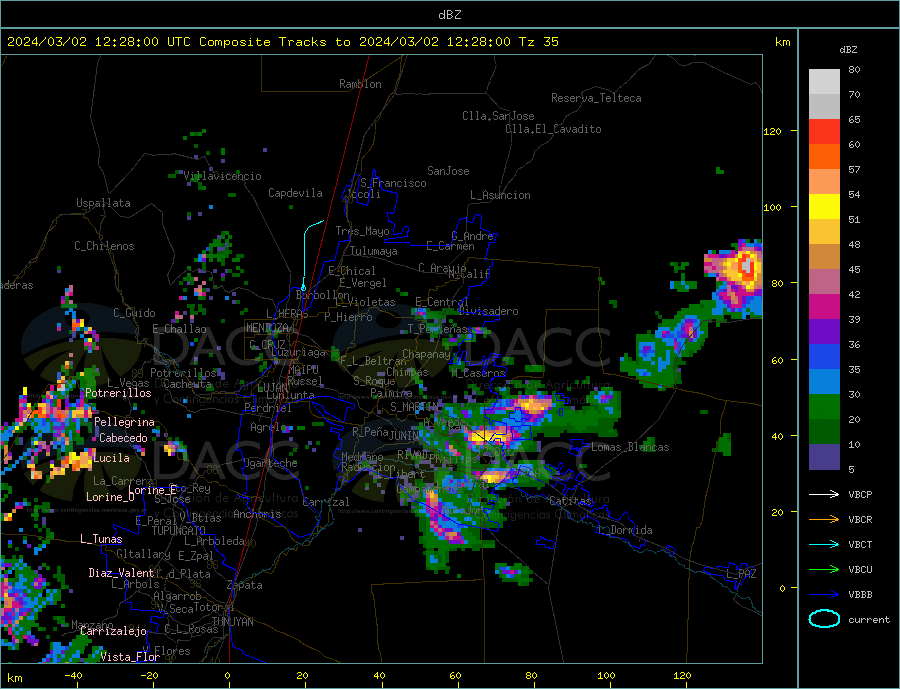Image resolution: width=900 pixels, height=689 pixels.
Task: Click the 'Reserva_Telteca' place label
Action: [596, 98]
